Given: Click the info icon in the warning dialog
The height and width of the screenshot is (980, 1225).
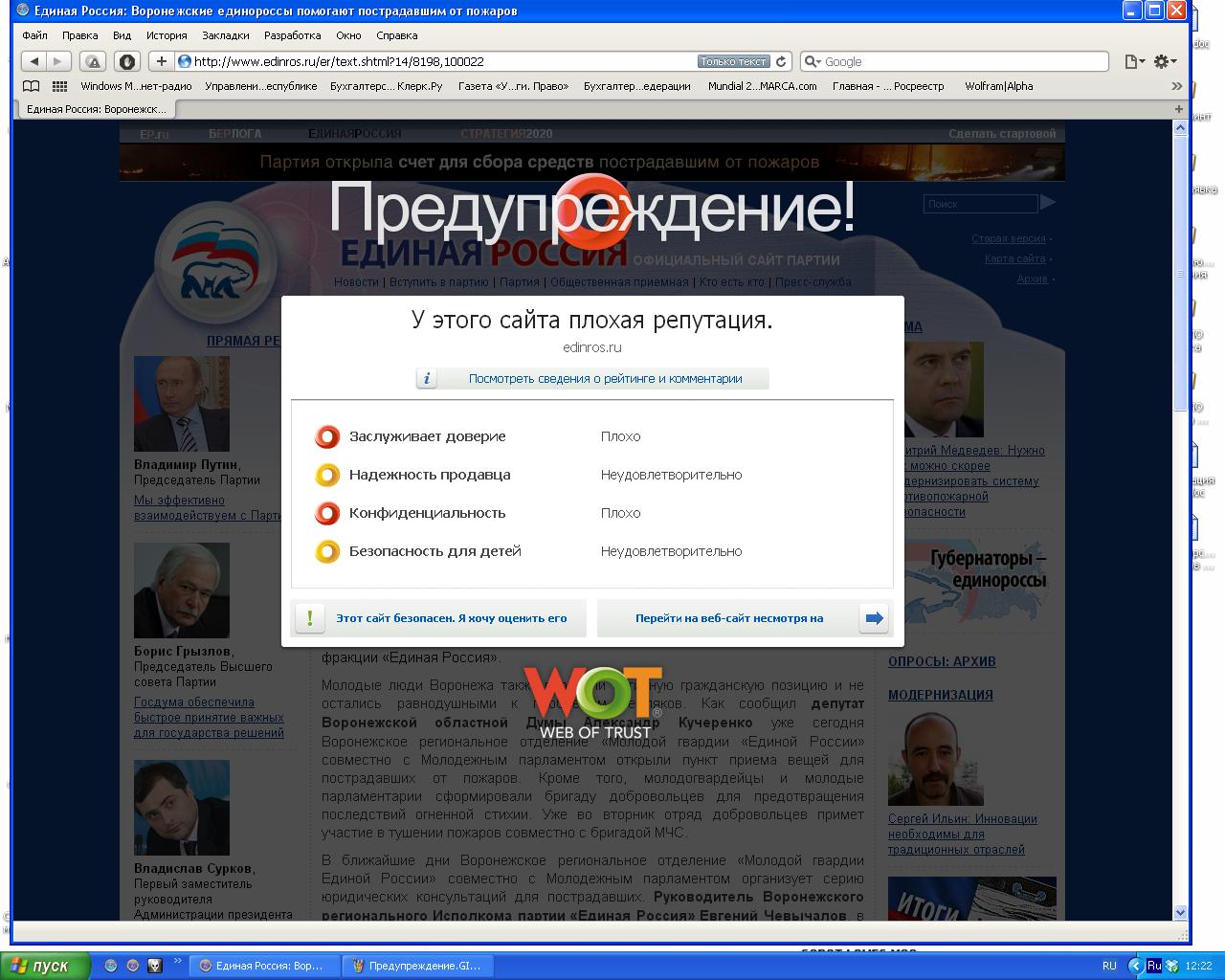Looking at the screenshot, I should point(427,378).
